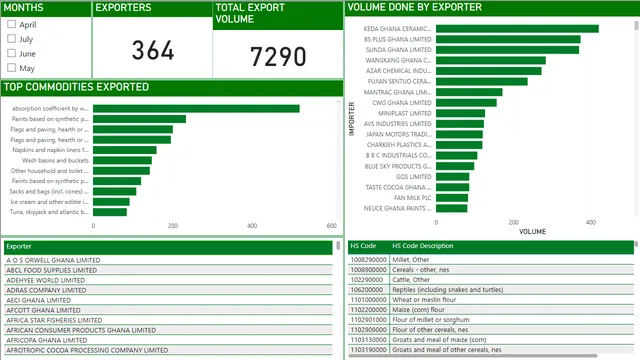Click Groats and meal of maize row
Screen dimensions: 640x360
click(491, 340)
